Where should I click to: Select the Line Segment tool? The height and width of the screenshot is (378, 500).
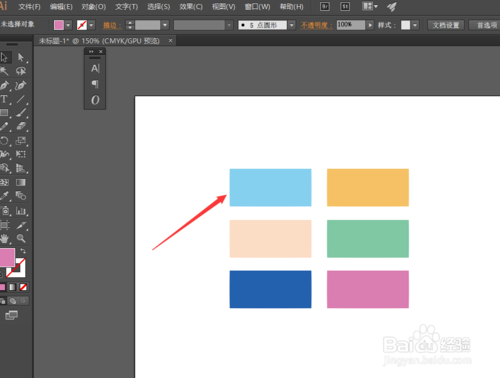(21, 99)
